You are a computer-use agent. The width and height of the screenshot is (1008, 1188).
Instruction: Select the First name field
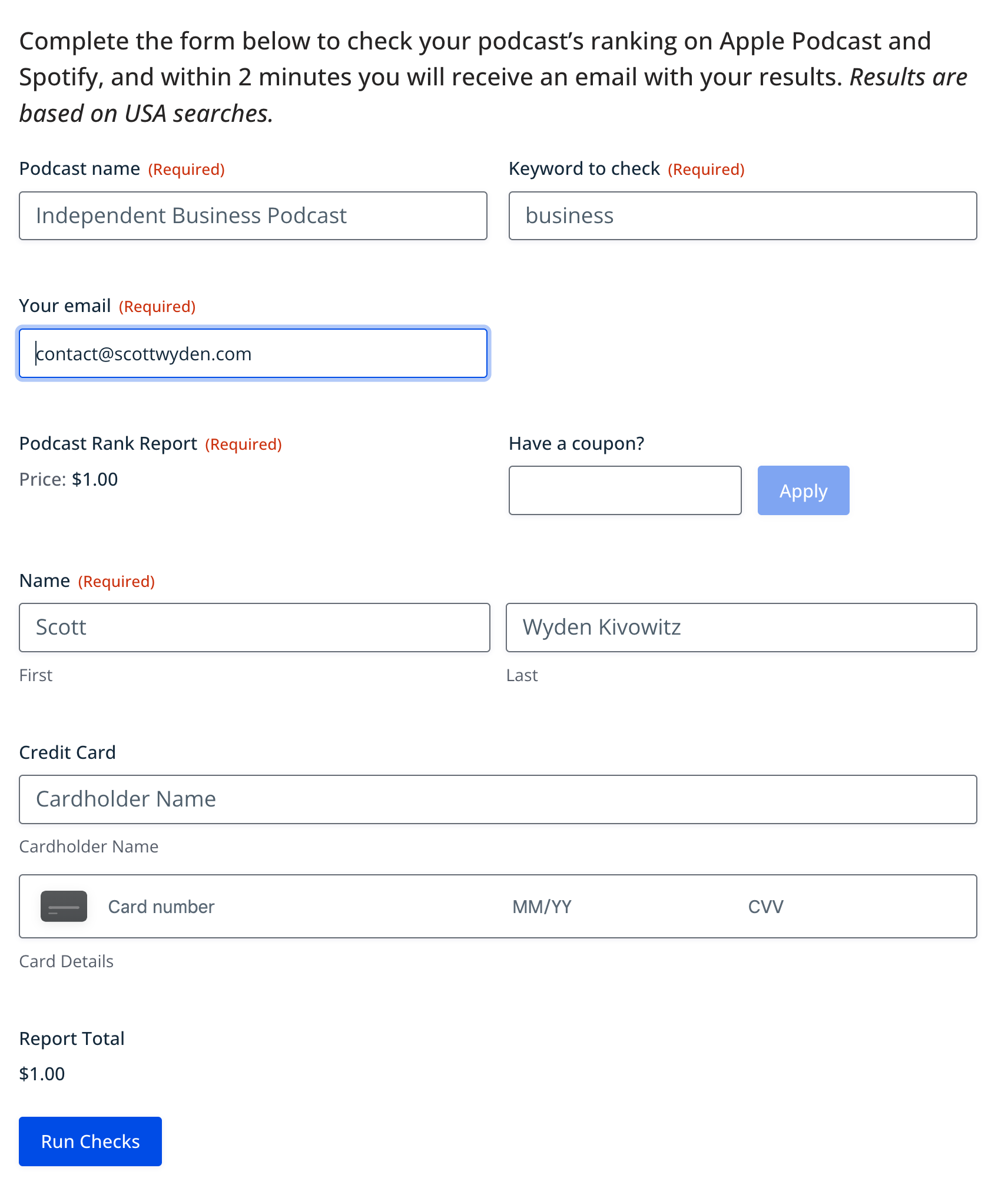254,628
